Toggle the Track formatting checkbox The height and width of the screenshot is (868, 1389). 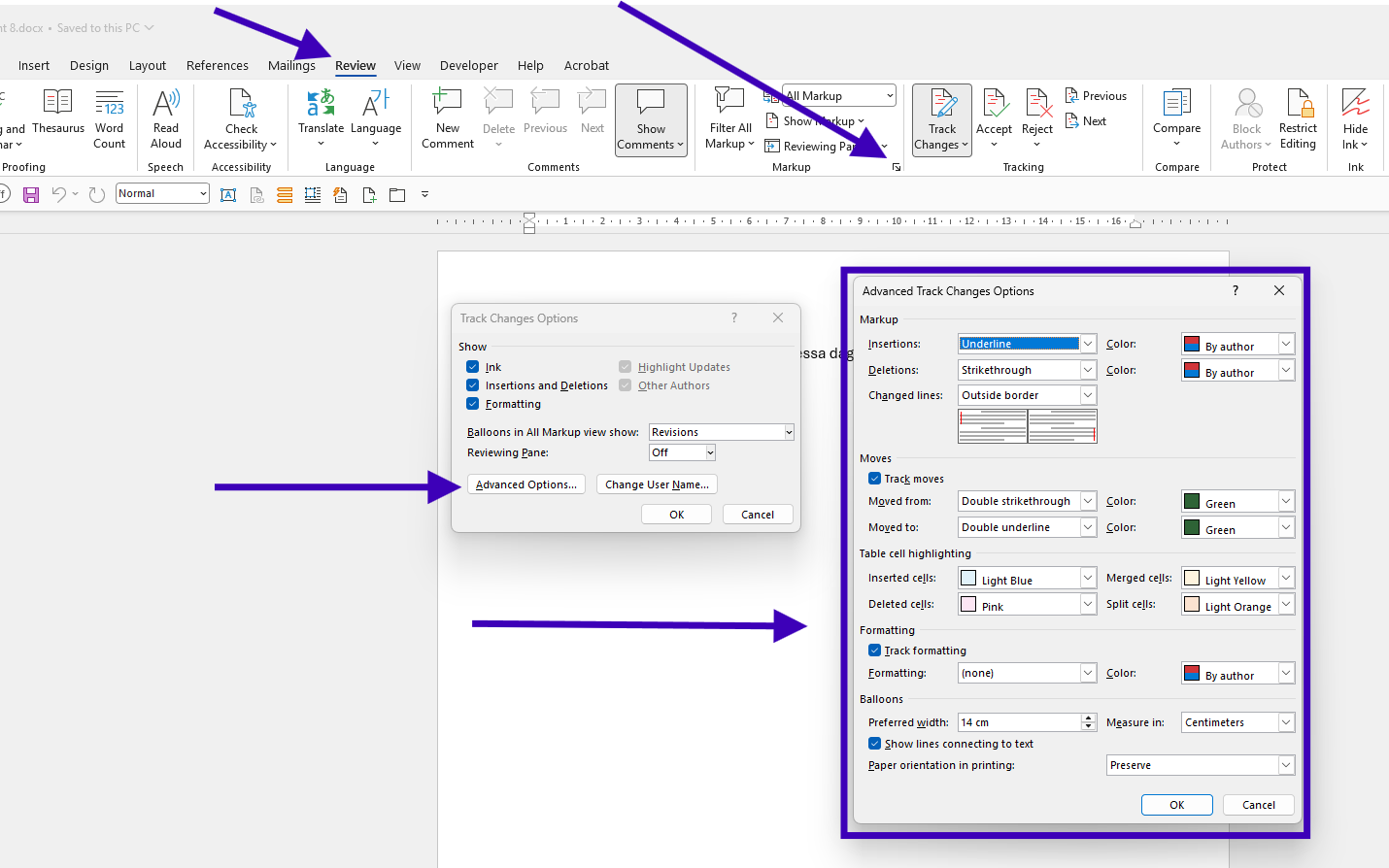tap(875, 651)
